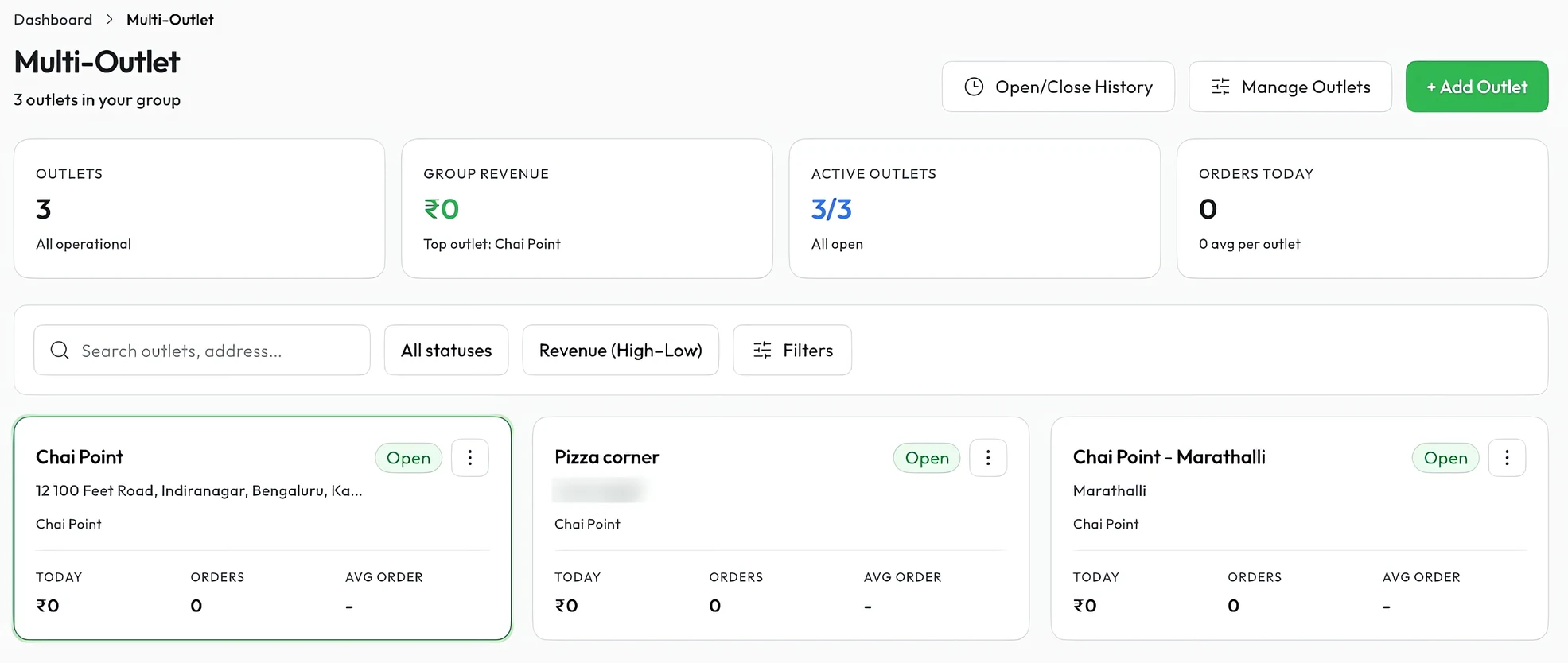Click the 'All open' text
The width and height of the screenshot is (1568, 663).
point(837,244)
